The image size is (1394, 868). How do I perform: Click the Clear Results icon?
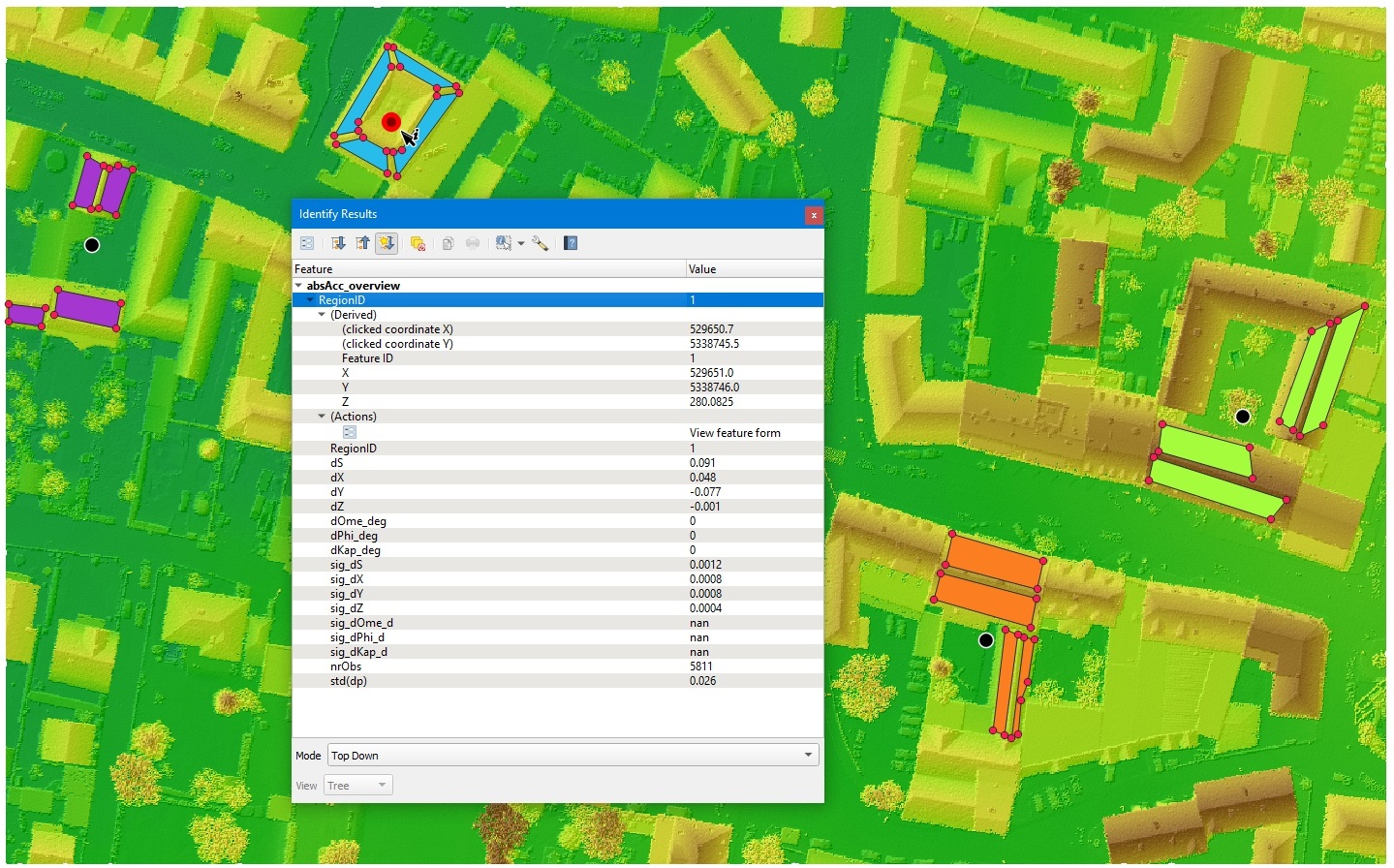click(x=418, y=243)
